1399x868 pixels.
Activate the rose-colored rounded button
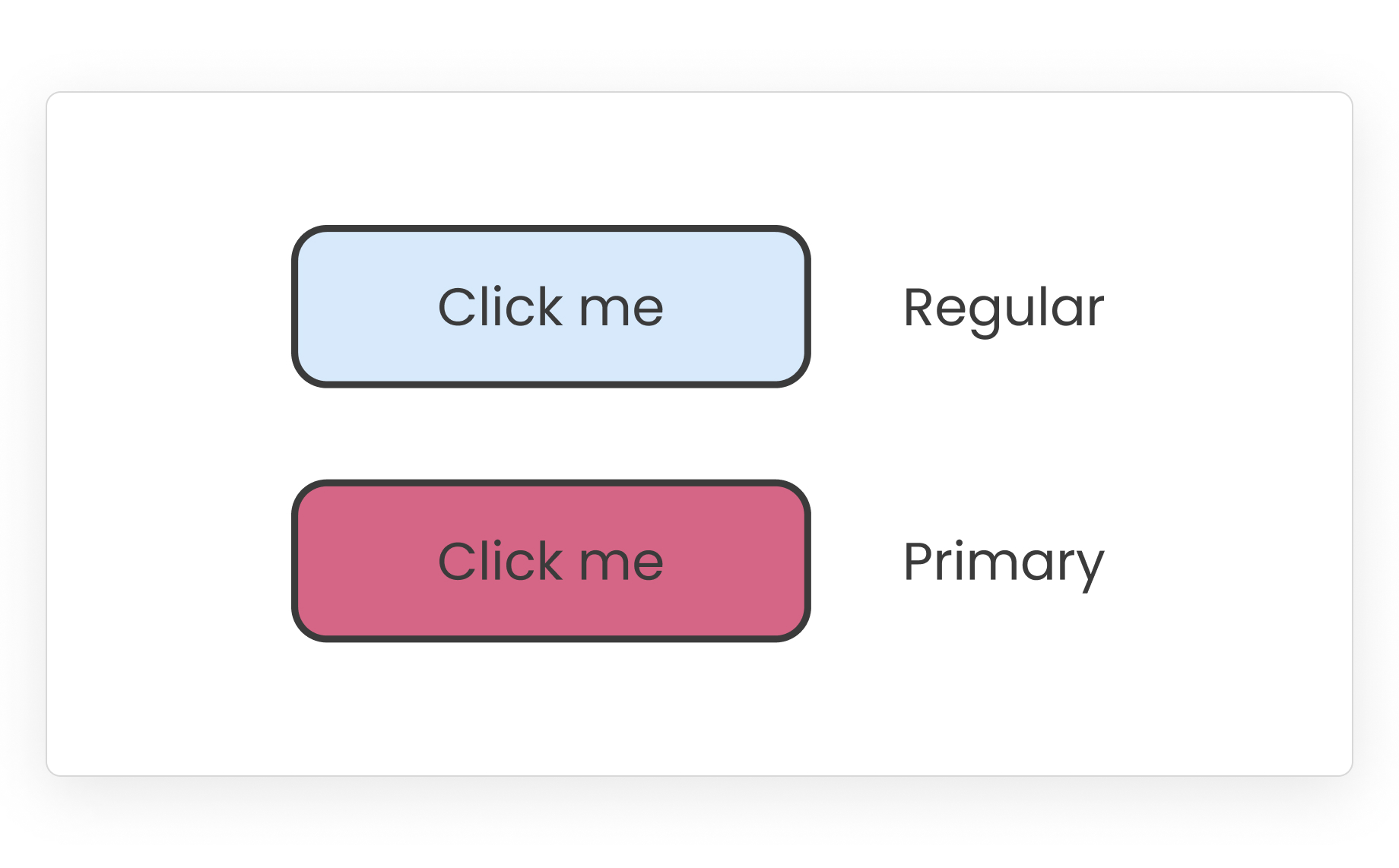point(550,561)
